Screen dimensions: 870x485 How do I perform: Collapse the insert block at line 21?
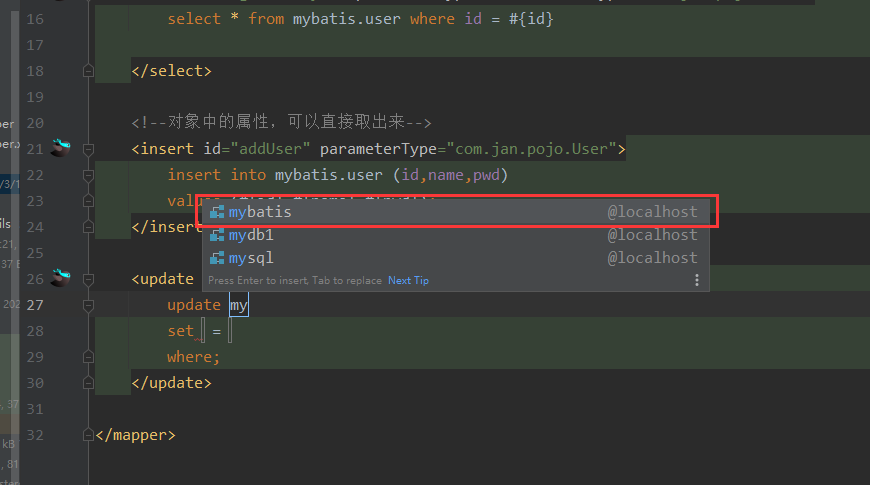(x=89, y=150)
